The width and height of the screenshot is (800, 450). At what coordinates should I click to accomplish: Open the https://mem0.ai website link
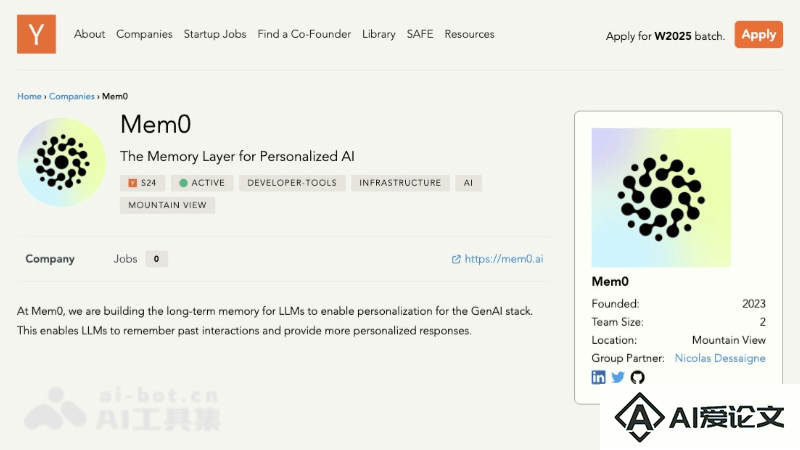[x=504, y=259]
